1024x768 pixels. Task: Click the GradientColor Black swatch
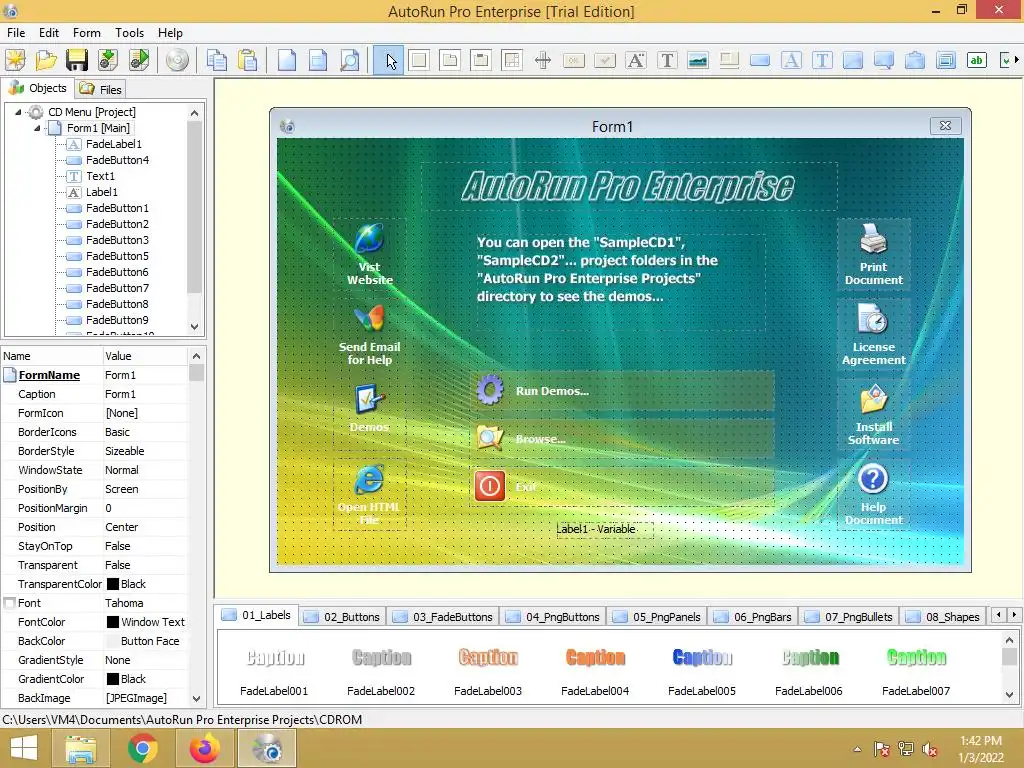tap(112, 679)
